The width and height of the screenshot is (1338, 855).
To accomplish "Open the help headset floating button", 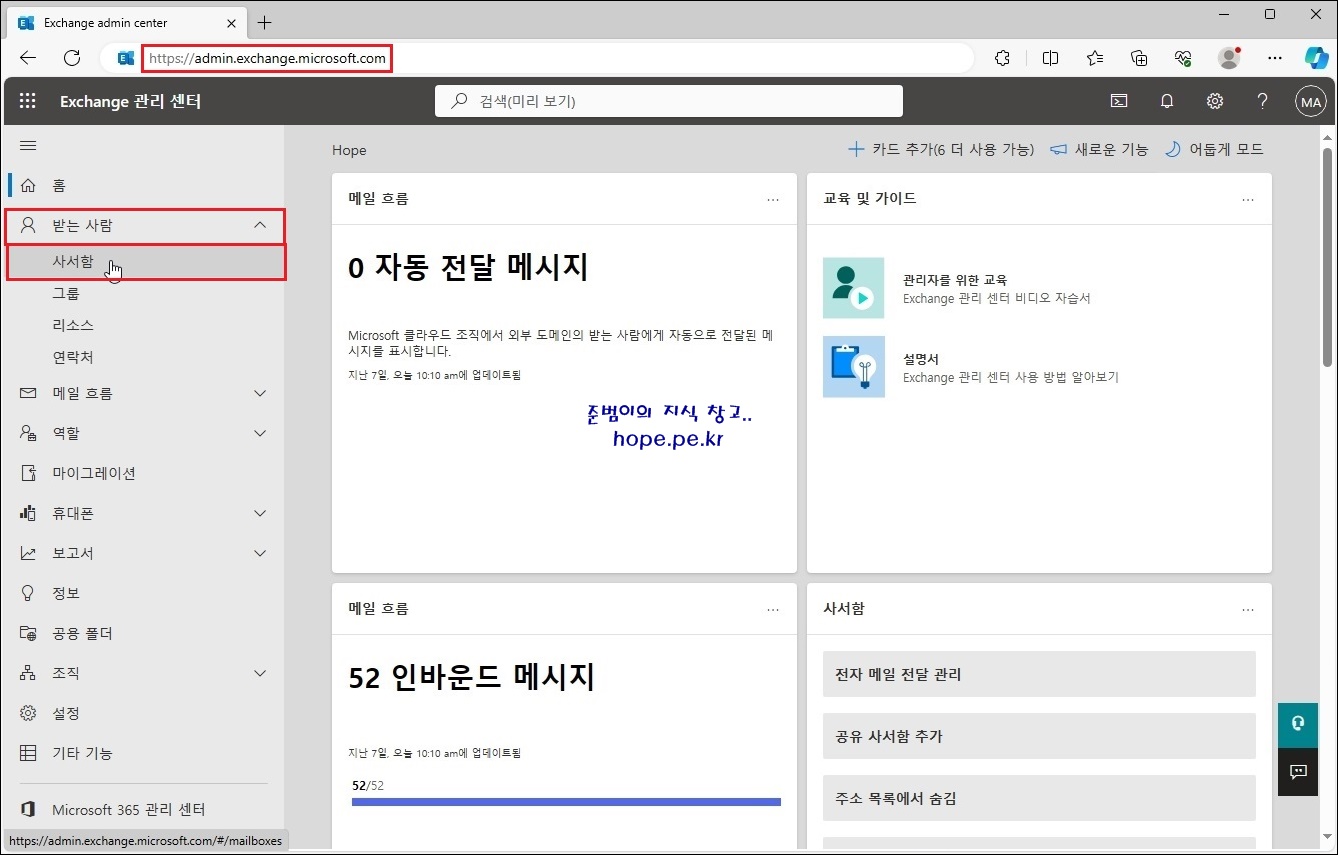I will point(1298,723).
